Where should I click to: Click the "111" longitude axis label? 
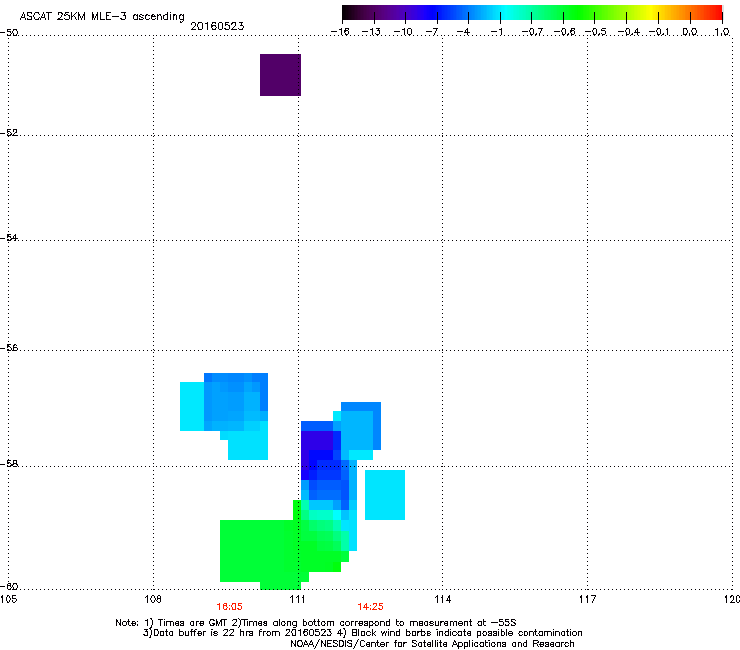point(297,599)
